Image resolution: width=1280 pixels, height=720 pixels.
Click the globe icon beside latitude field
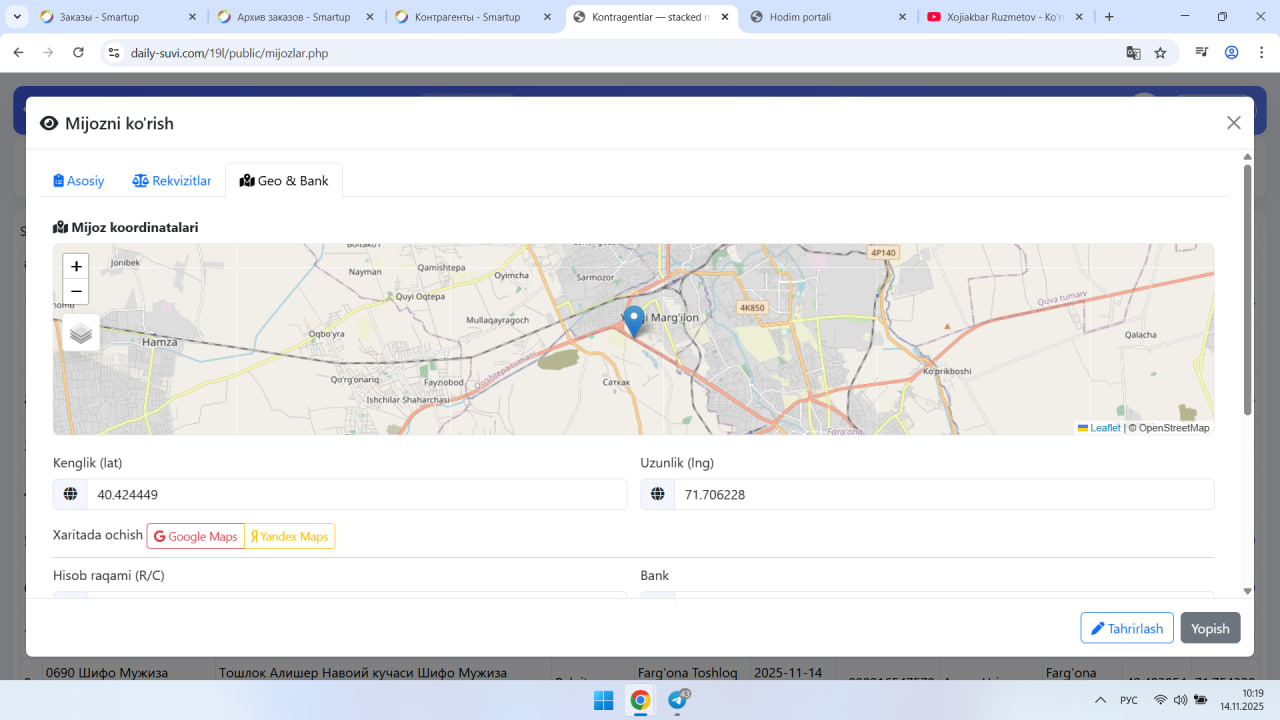click(70, 494)
